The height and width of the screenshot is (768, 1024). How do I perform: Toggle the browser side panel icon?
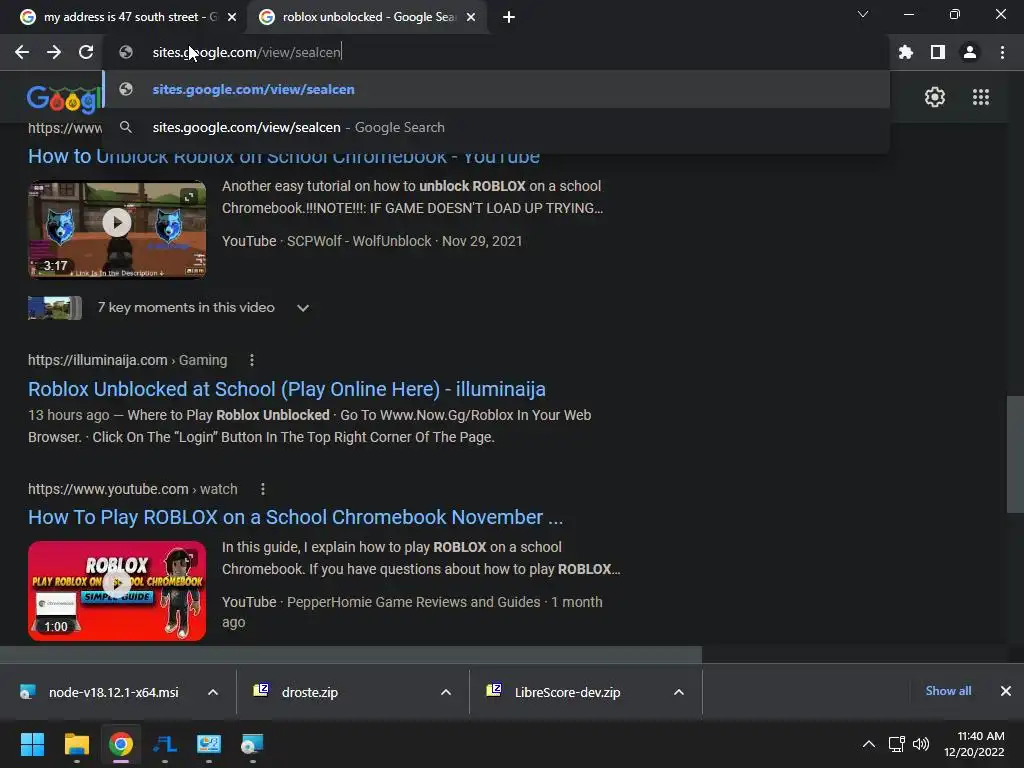[x=938, y=52]
